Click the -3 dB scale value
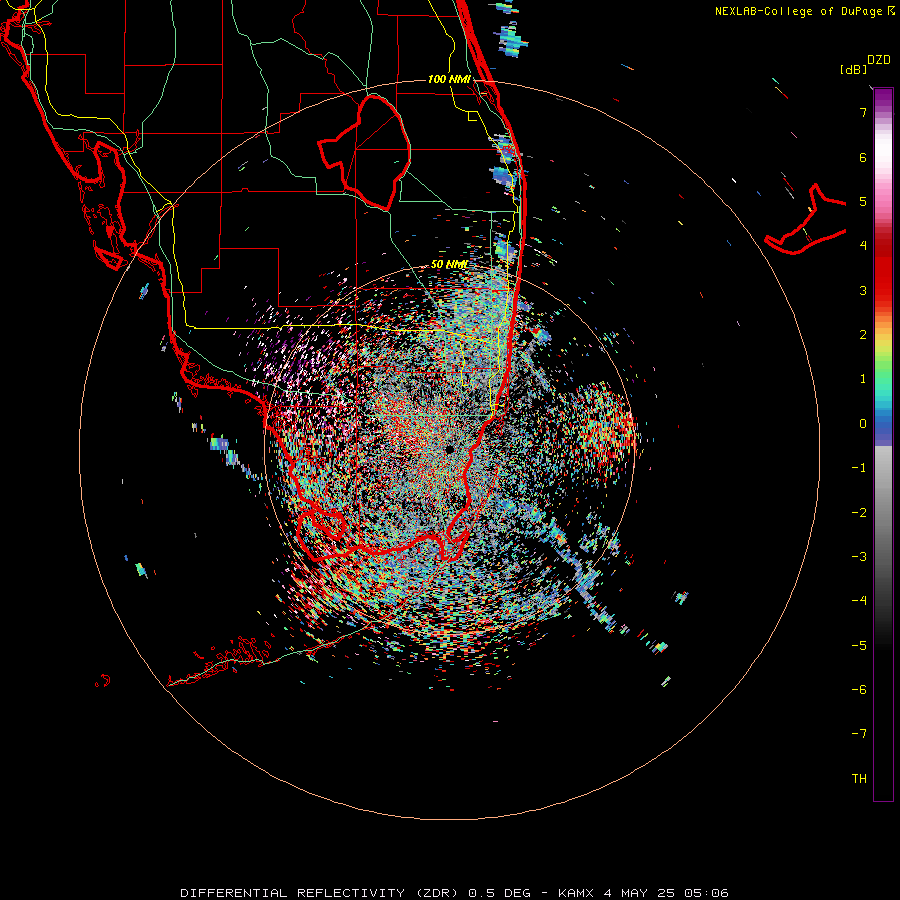This screenshot has height=900, width=900. pyautogui.click(x=859, y=557)
